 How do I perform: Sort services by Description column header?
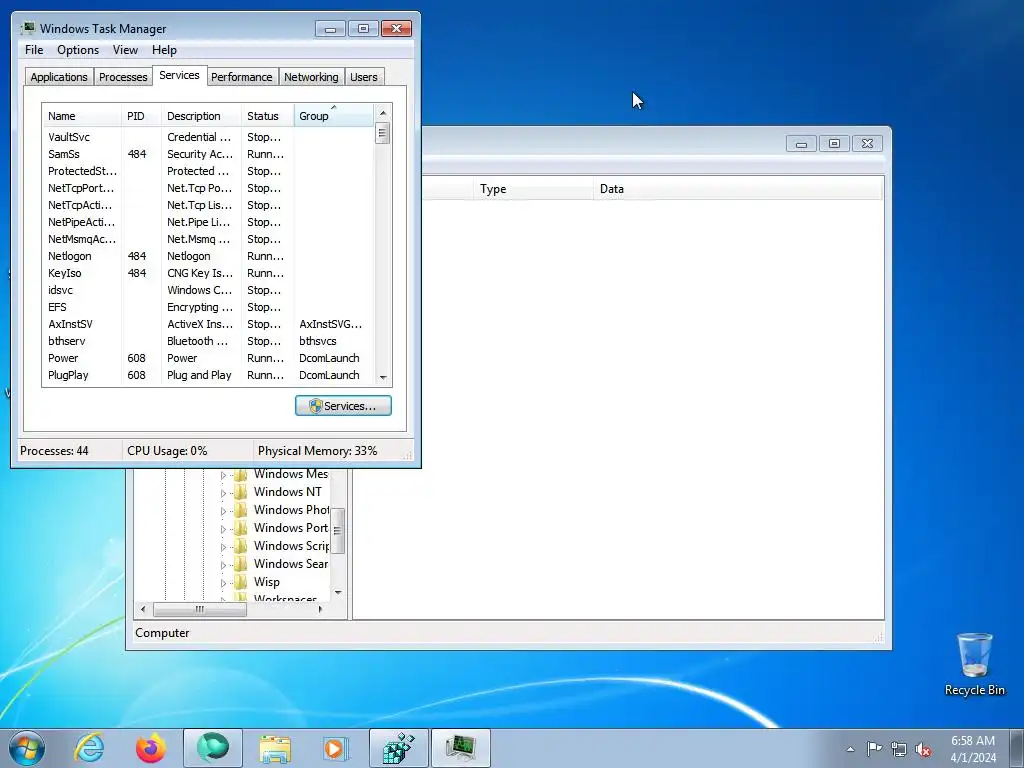point(201,116)
